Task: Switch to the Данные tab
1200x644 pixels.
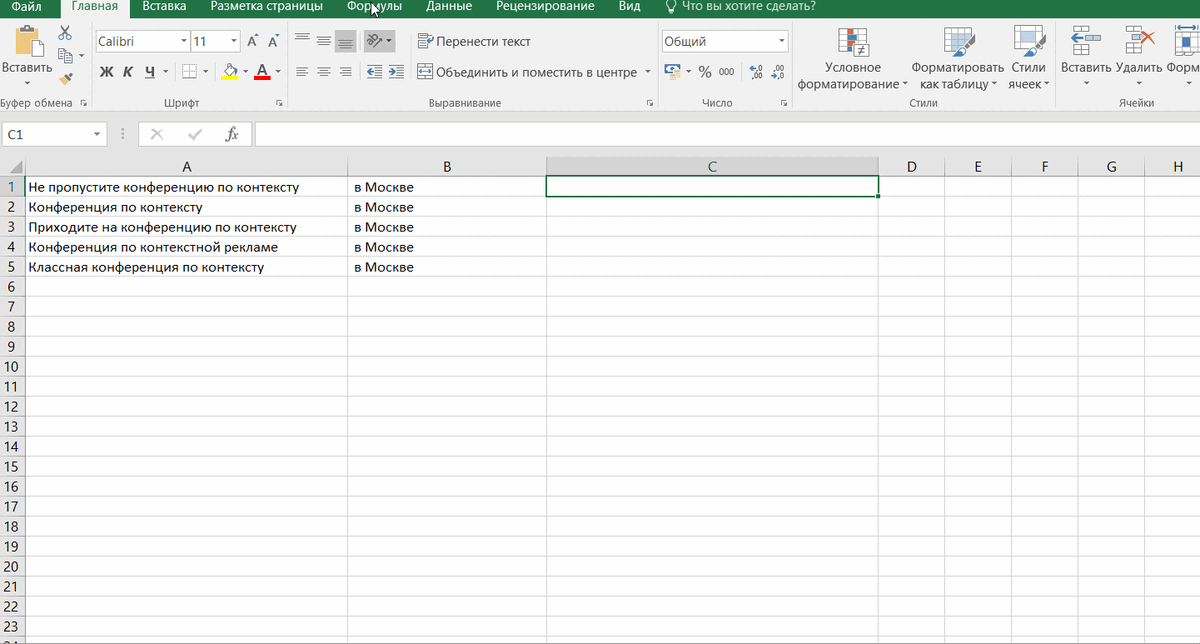Action: click(x=449, y=7)
